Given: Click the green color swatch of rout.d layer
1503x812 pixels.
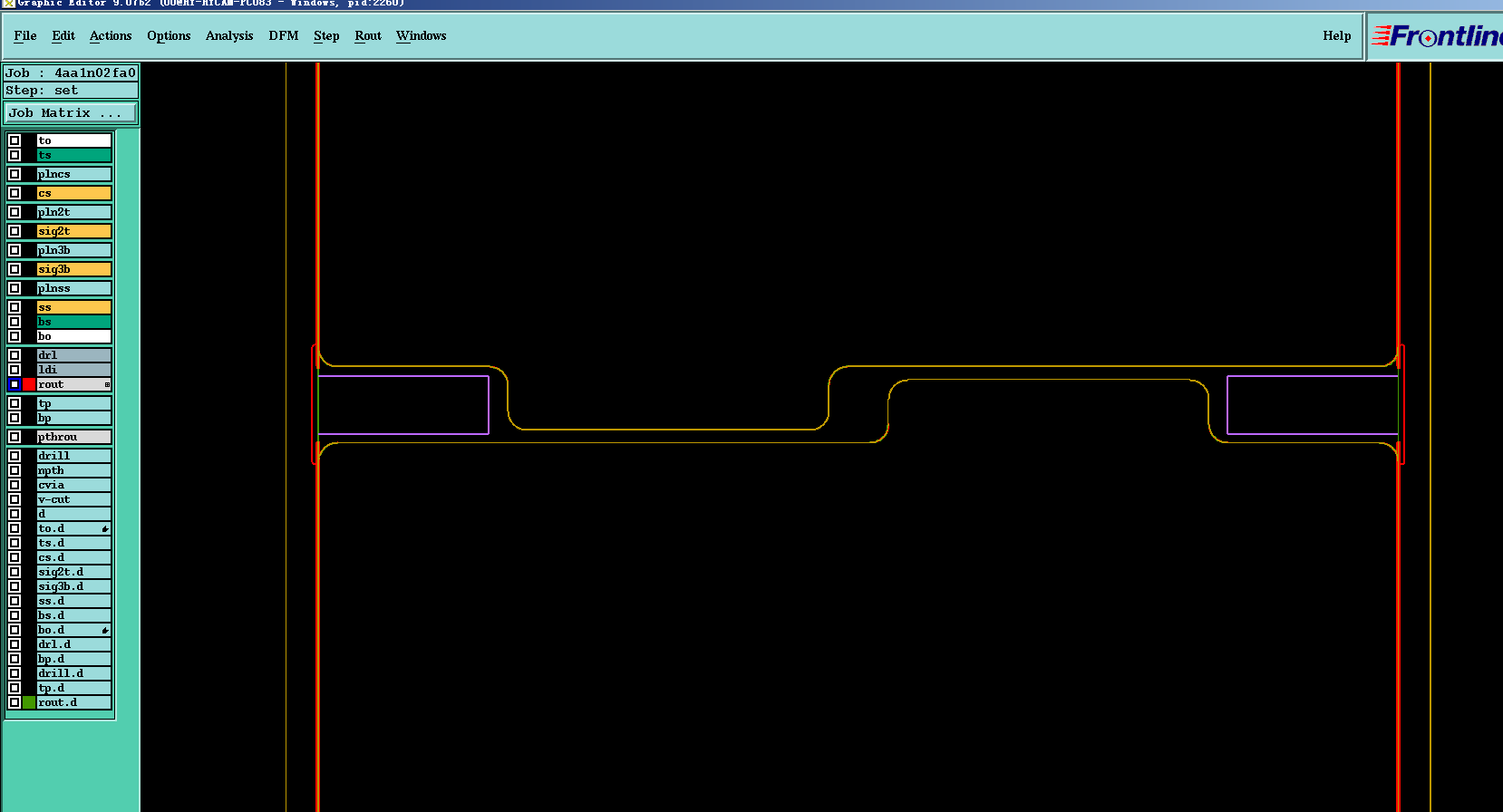Looking at the screenshot, I should (29, 702).
